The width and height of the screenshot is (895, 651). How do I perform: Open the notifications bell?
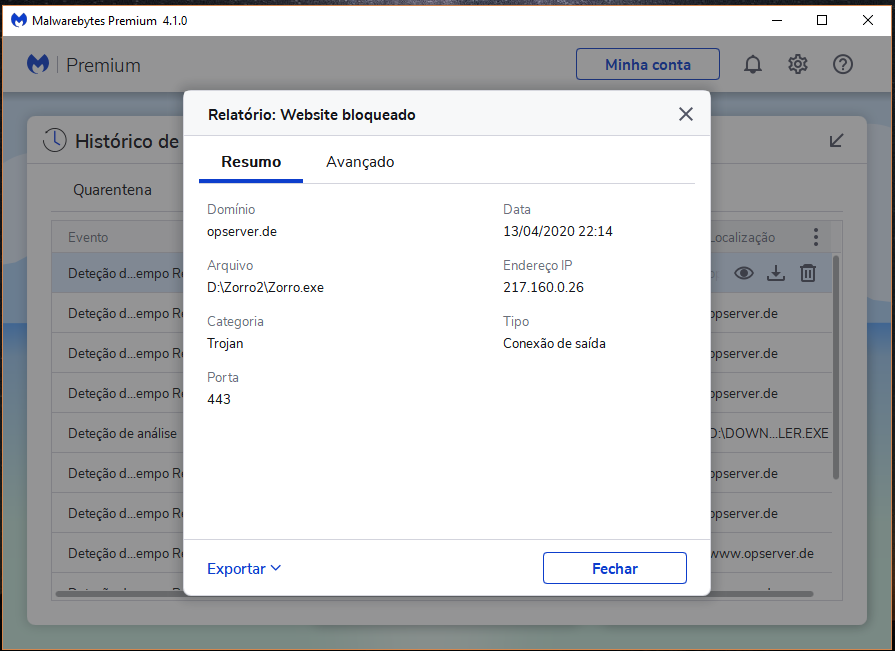753,64
